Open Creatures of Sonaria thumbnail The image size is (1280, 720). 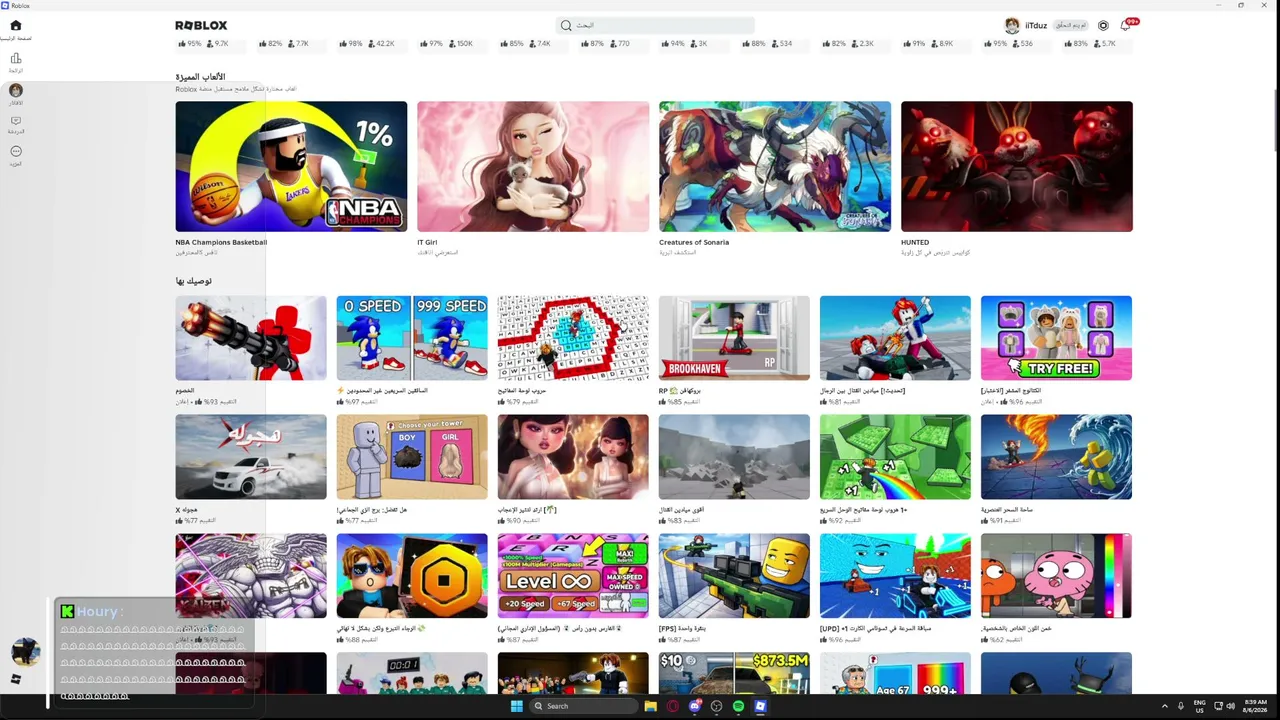point(775,166)
